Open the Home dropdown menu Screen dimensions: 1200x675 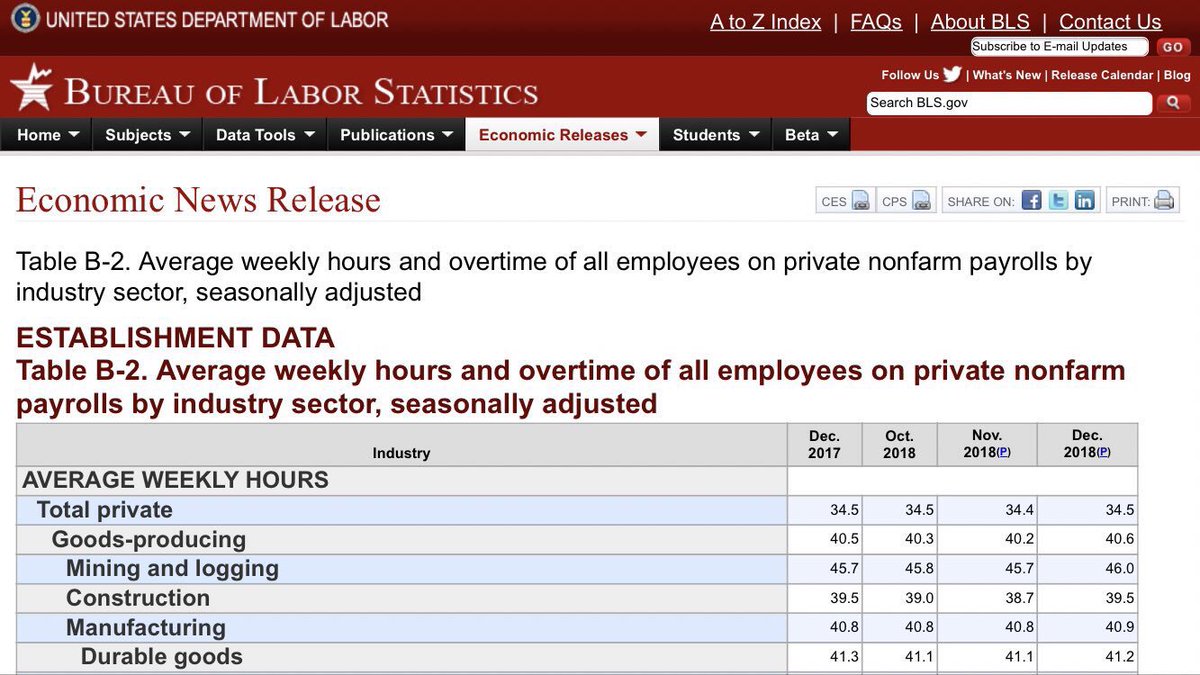click(x=47, y=135)
